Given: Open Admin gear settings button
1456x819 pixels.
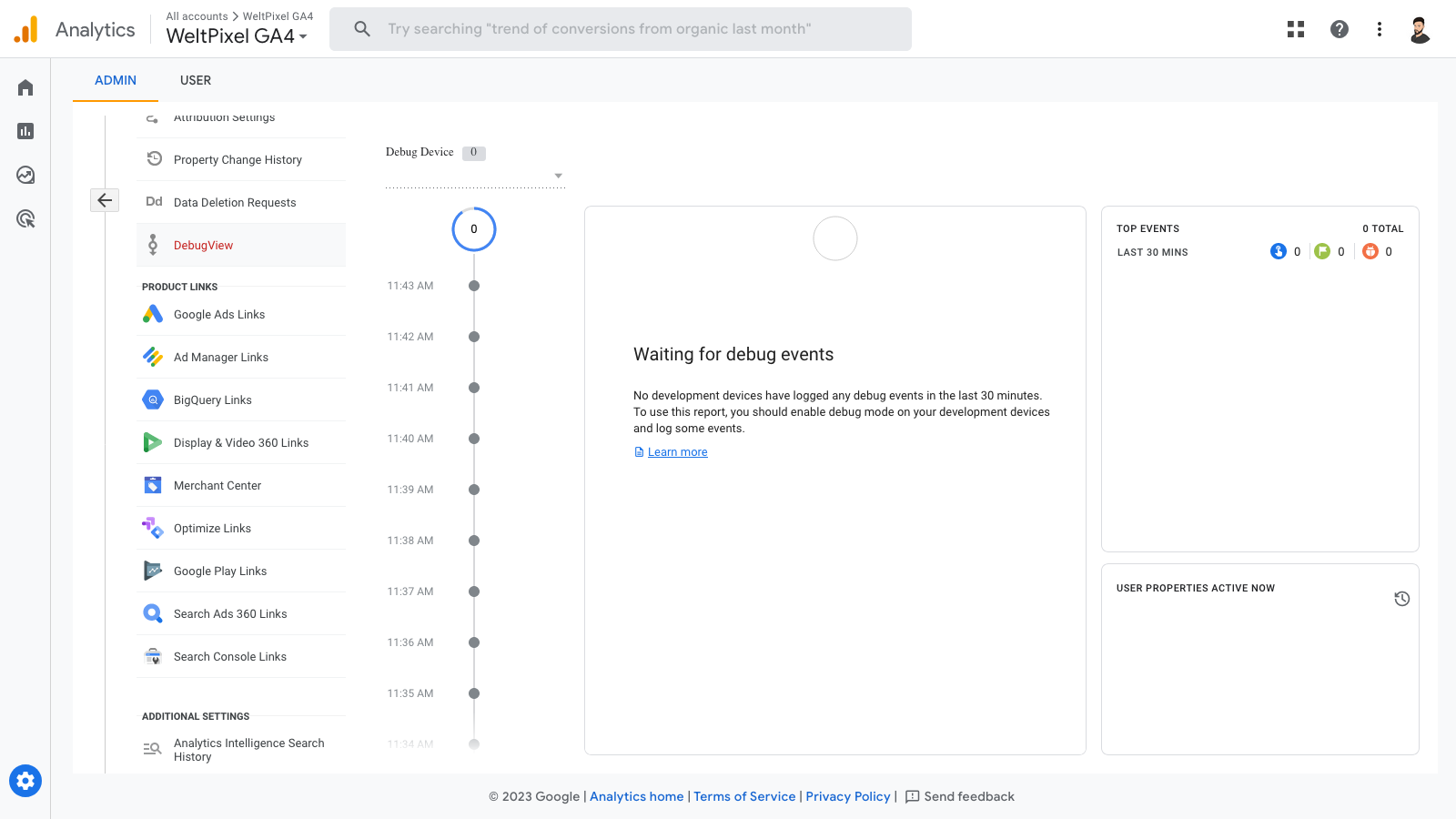Looking at the screenshot, I should point(25,781).
